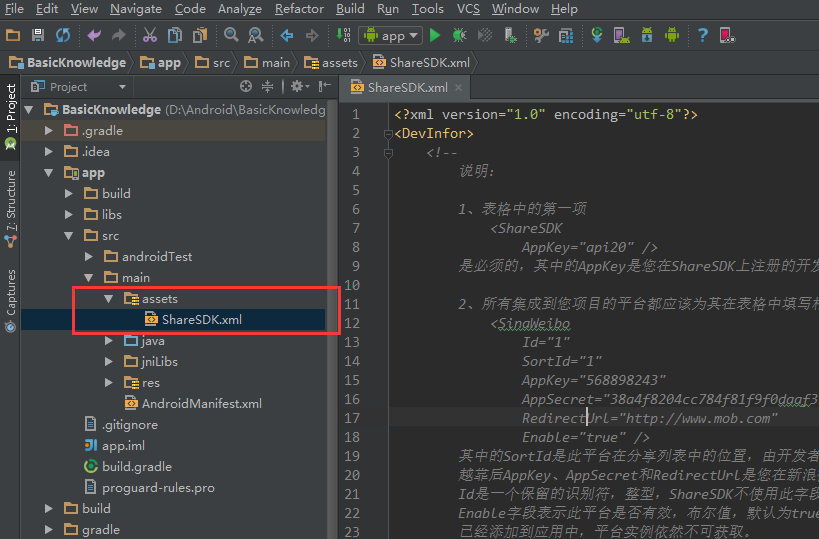Image resolution: width=819 pixels, height=539 pixels.
Task: Click BasicKnowledge in the breadcrumb bar
Action: pyautogui.click(x=68, y=63)
